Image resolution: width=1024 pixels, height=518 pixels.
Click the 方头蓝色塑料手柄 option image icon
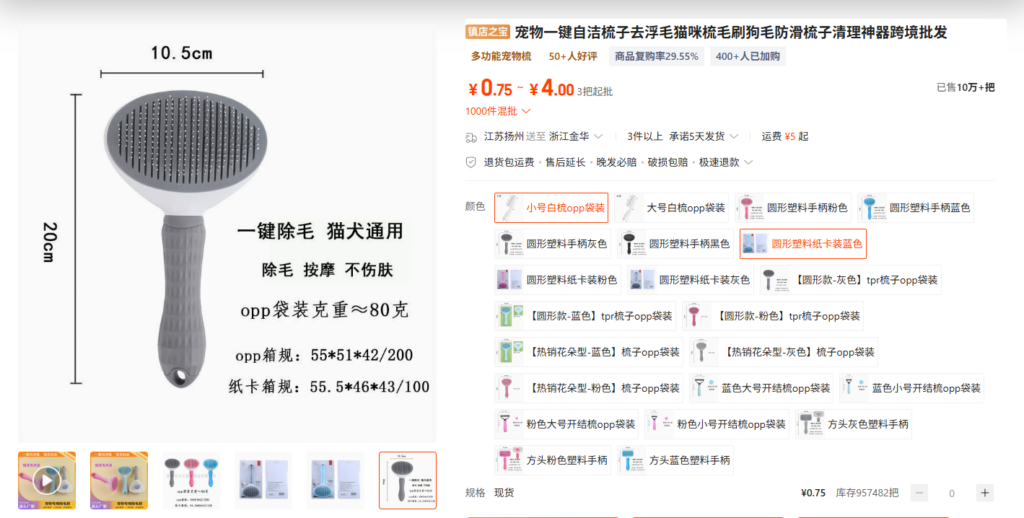tap(631, 460)
